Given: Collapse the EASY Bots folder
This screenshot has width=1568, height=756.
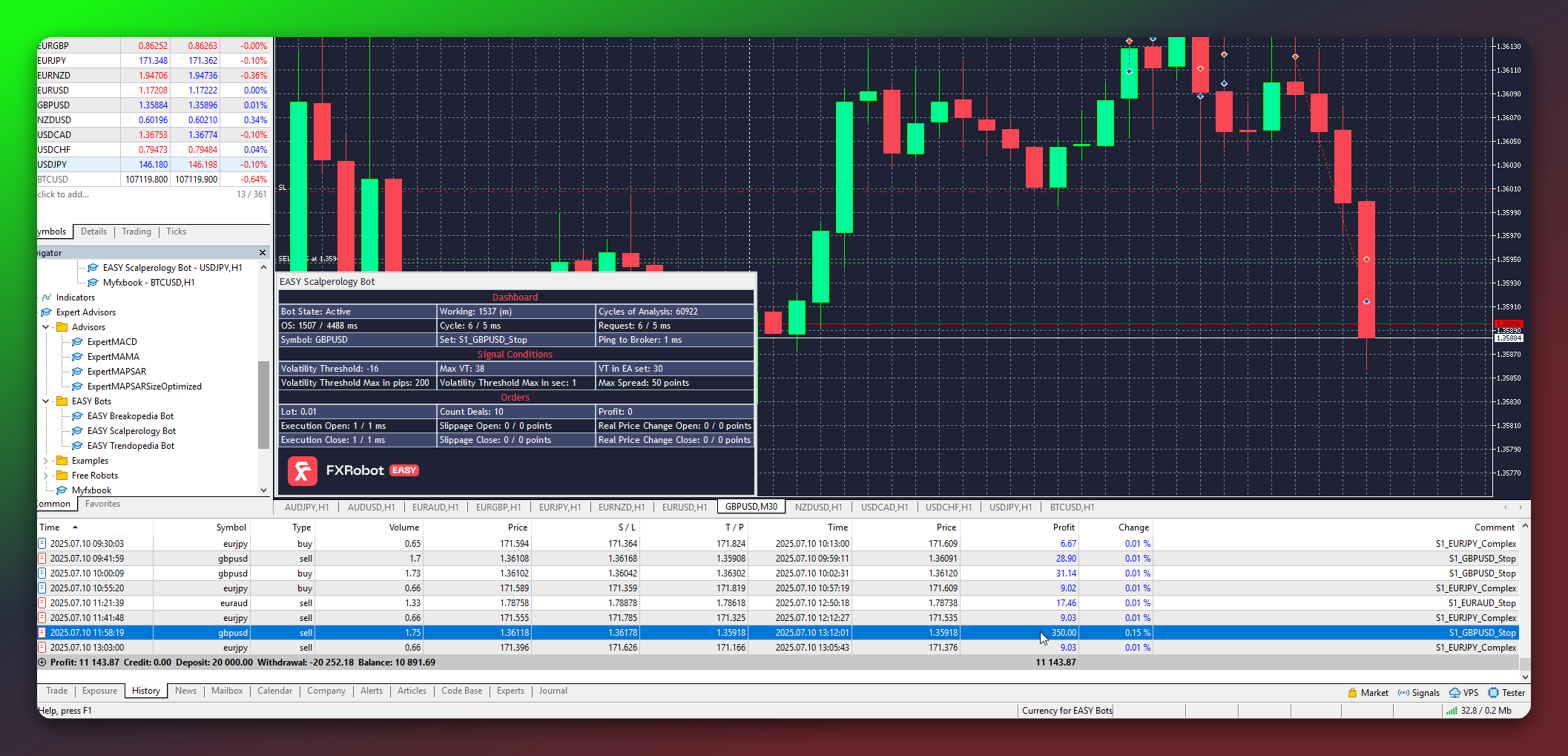Looking at the screenshot, I should point(46,401).
